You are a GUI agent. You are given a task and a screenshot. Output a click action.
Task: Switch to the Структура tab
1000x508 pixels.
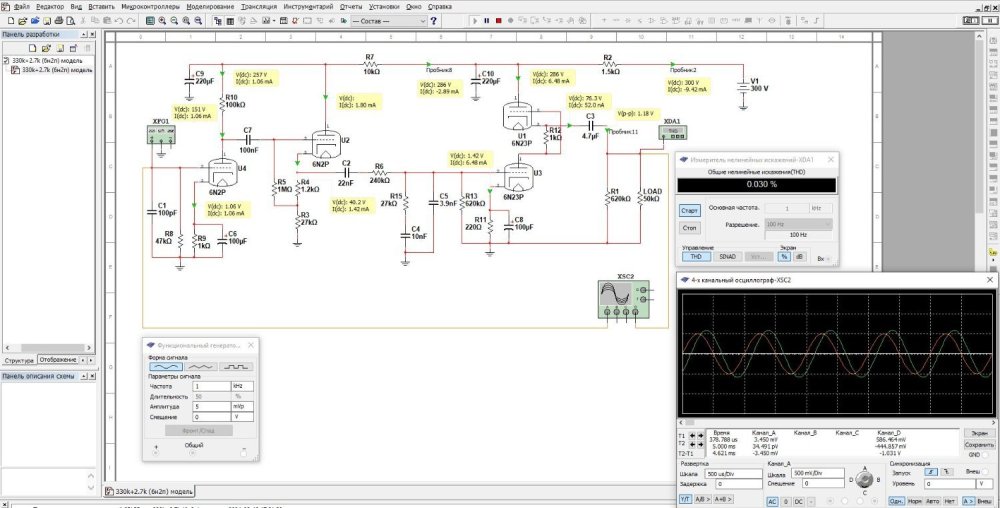(20, 360)
